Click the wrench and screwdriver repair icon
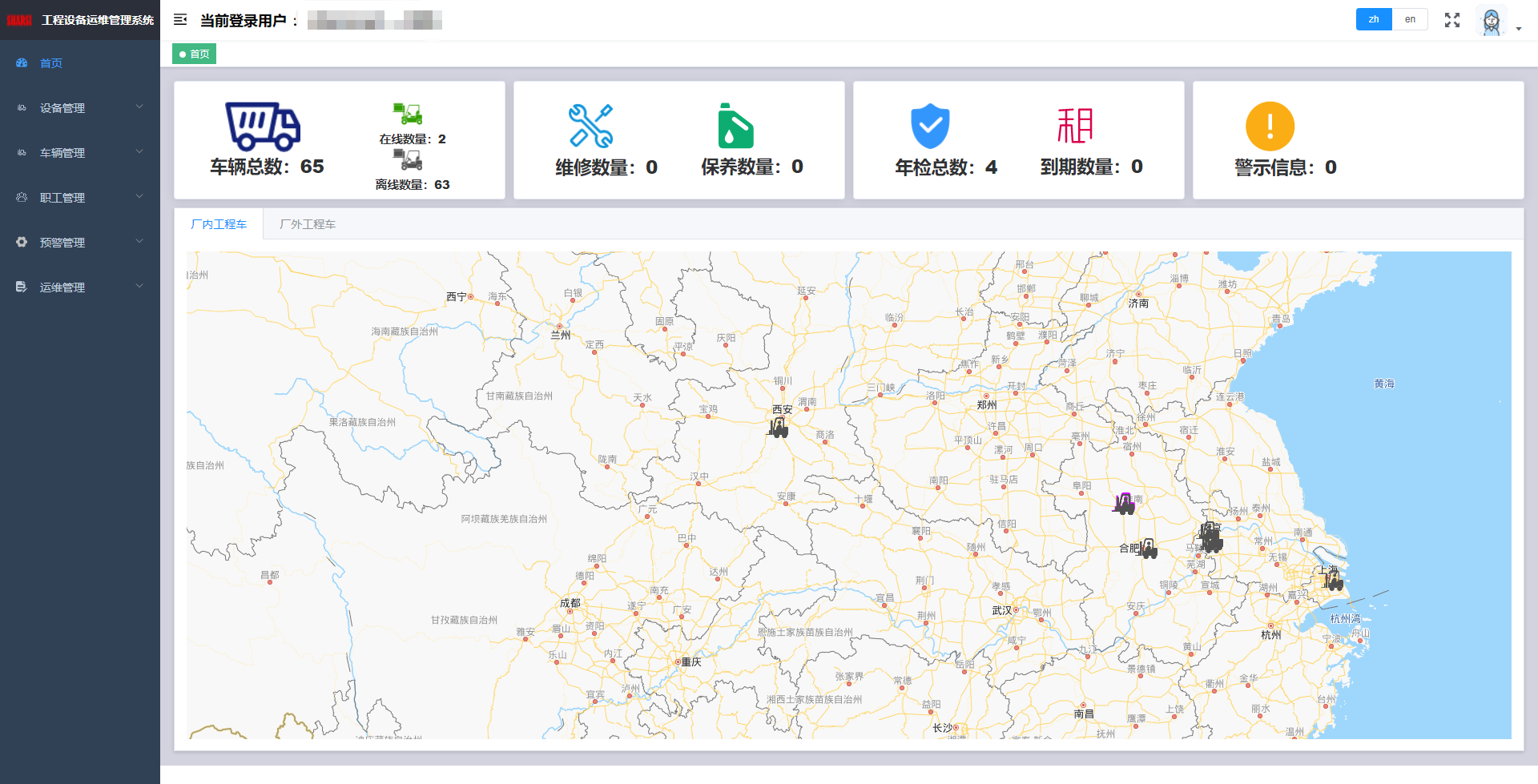This screenshot has width=1538, height=784. (x=590, y=126)
